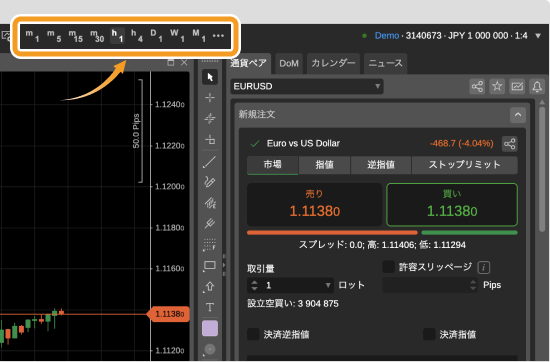Image resolution: width=550 pixels, height=362 pixels.
Task: Click the Demo account link
Action: [387, 36]
